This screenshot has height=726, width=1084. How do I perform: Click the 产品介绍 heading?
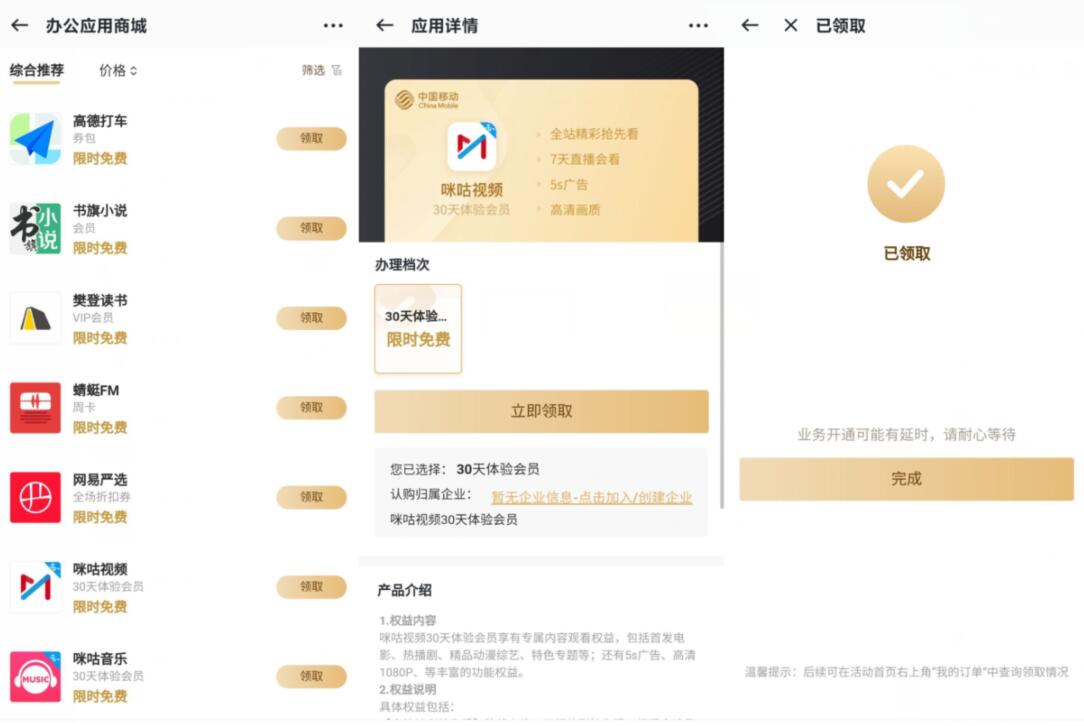tap(404, 590)
